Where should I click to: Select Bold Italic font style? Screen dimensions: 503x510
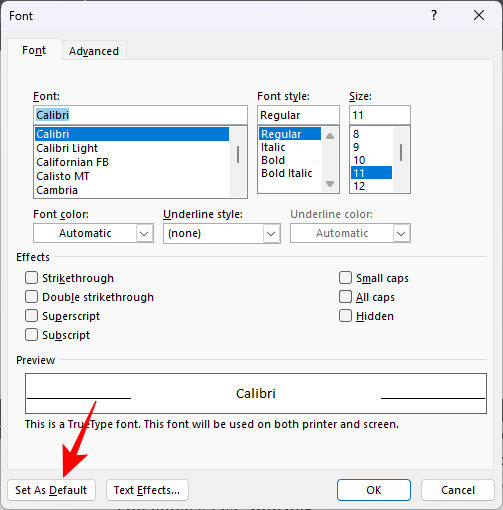(290, 173)
